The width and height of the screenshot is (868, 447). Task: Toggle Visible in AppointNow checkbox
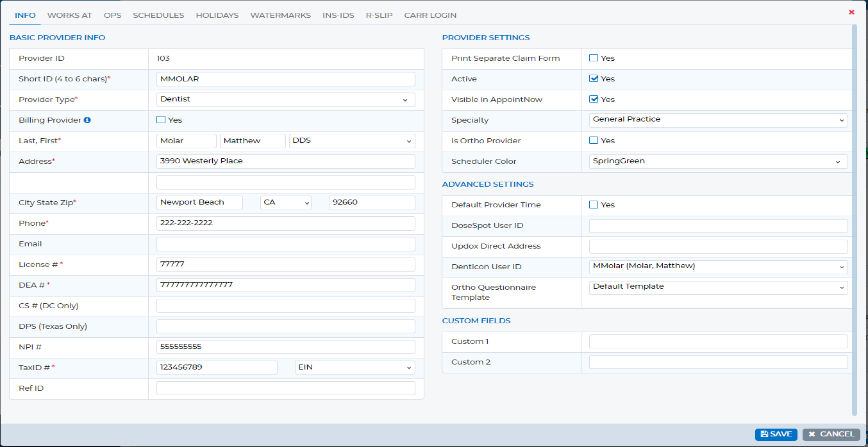(x=593, y=99)
